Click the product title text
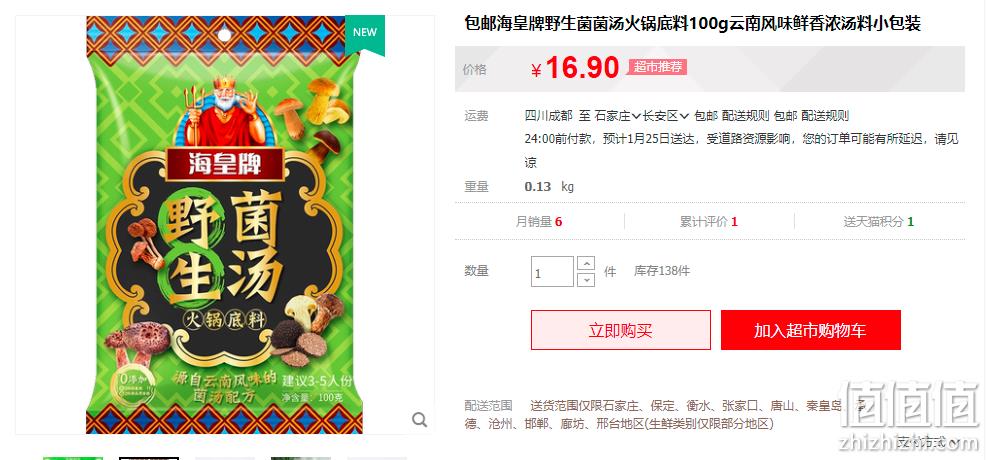This screenshot has width=988, height=460. [x=692, y=24]
